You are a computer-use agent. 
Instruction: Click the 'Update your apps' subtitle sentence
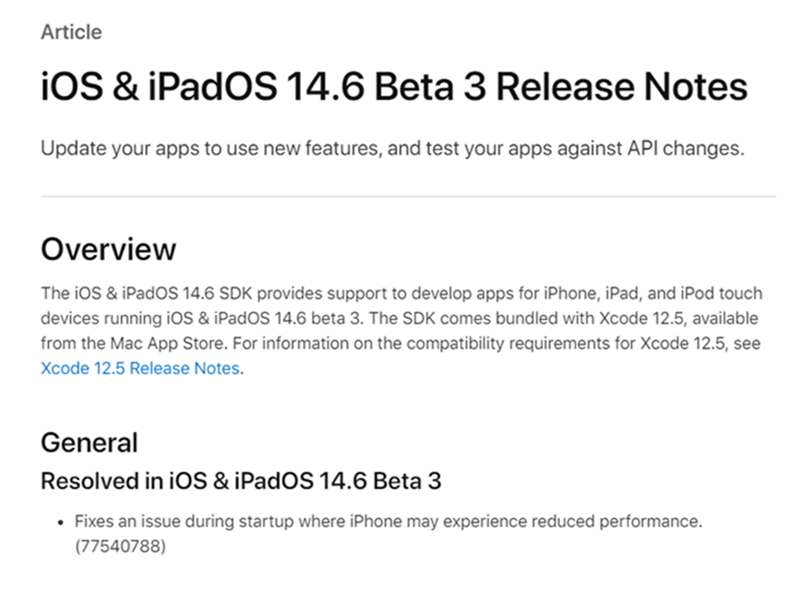pyautogui.click(x=392, y=149)
